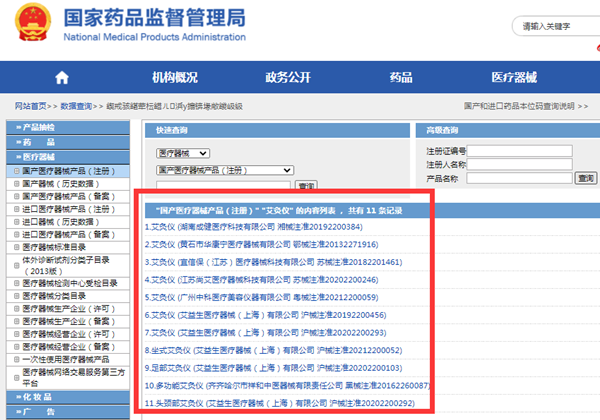Click the home icon in navigation bar
The height and width of the screenshot is (420, 600).
62,78
